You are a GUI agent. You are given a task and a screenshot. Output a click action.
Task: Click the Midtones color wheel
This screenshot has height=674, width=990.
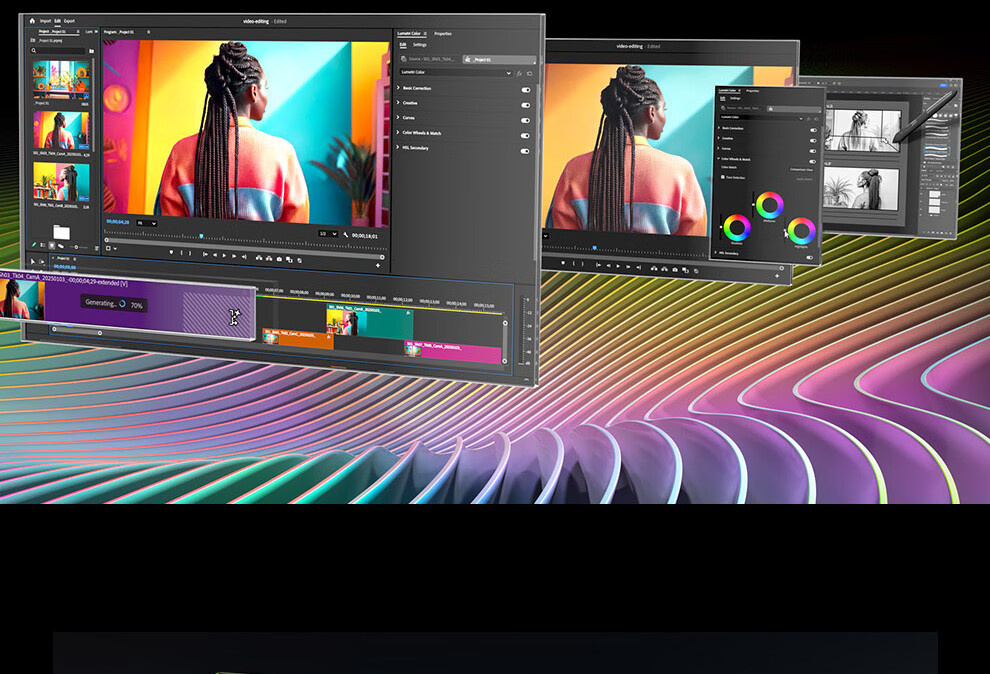click(769, 205)
